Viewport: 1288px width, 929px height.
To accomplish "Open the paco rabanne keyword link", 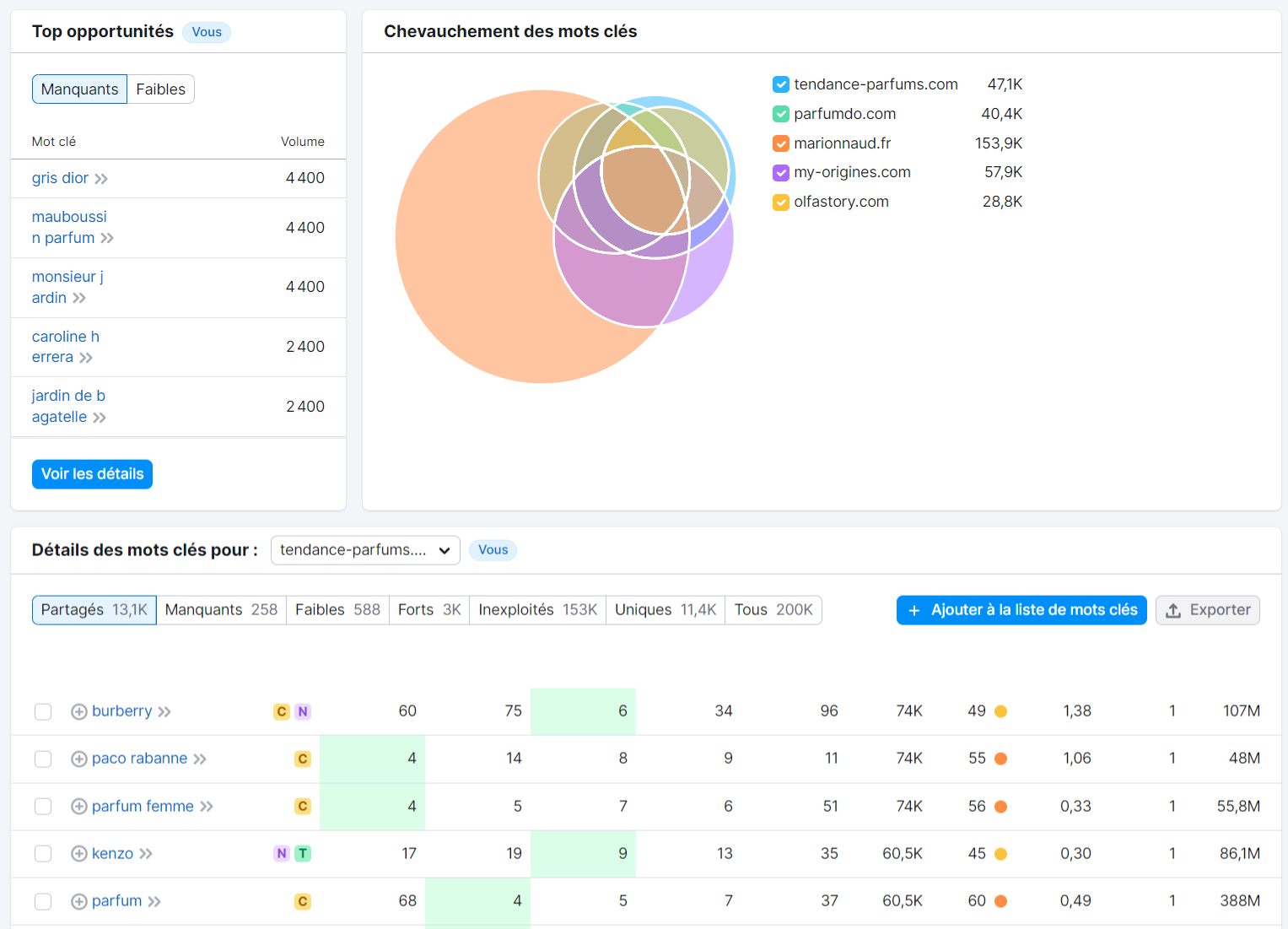I will coord(140,759).
